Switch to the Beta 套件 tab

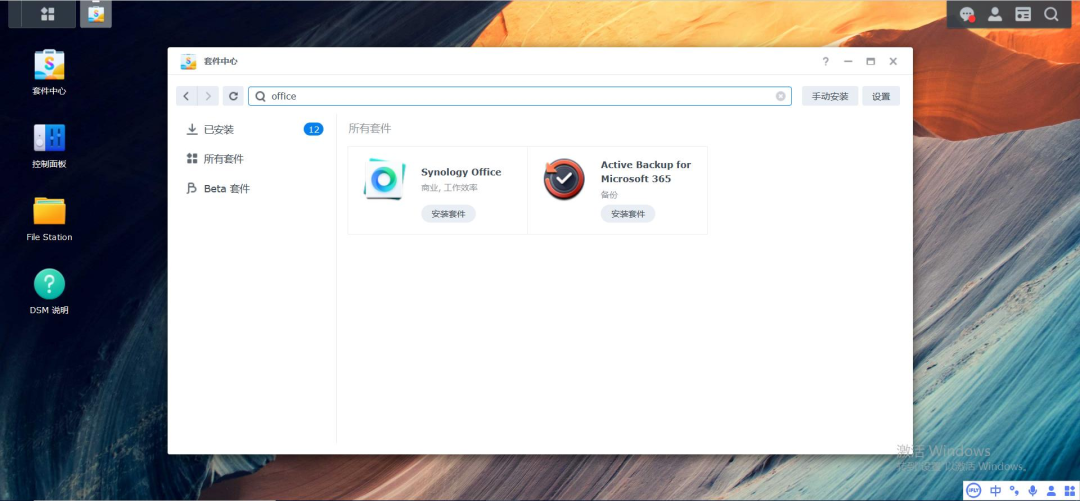(226, 189)
